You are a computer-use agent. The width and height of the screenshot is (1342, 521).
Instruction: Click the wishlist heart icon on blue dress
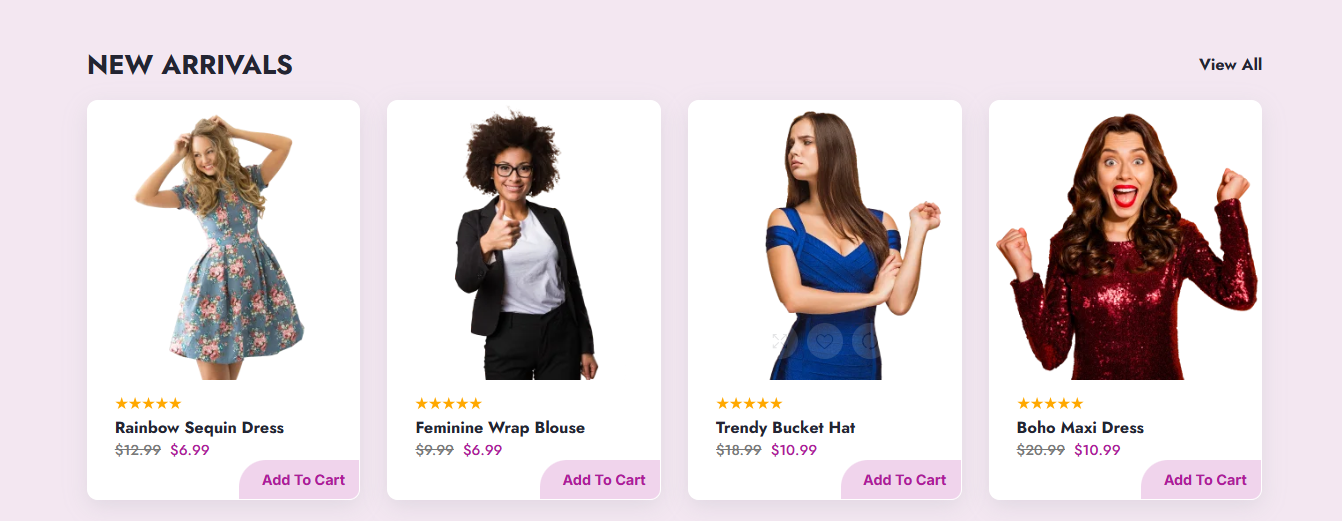point(824,341)
